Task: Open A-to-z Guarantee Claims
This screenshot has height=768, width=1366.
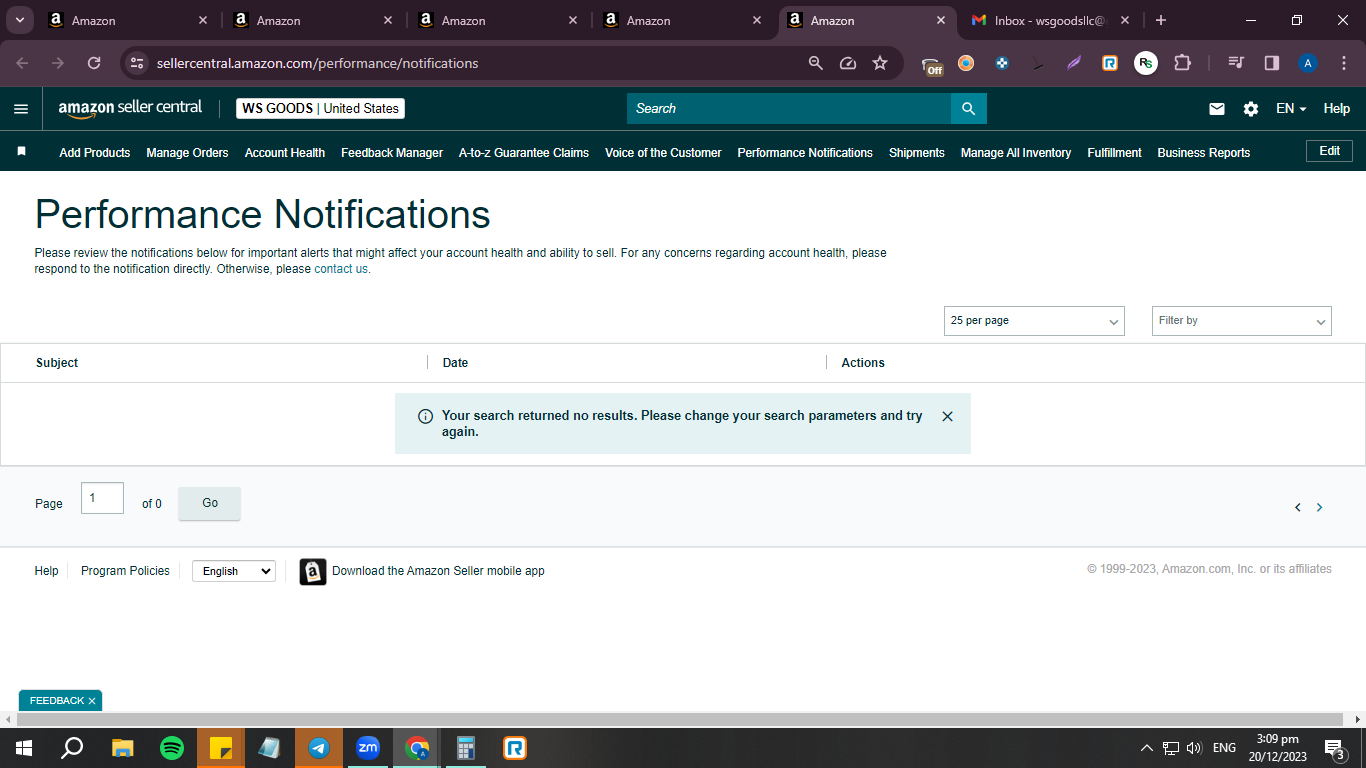Action: [x=524, y=153]
